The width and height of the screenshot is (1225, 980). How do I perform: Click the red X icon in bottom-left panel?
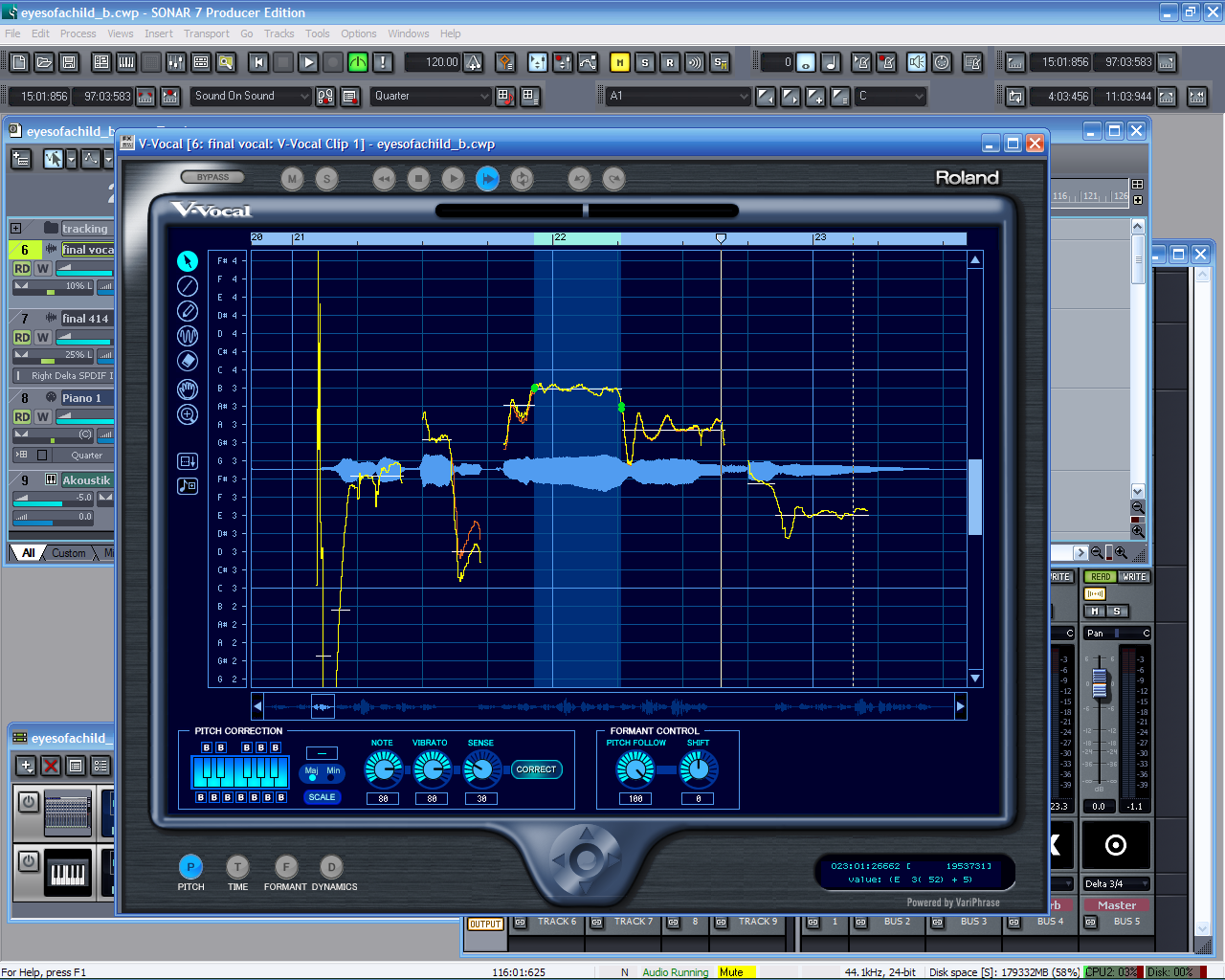pyautogui.click(x=51, y=766)
